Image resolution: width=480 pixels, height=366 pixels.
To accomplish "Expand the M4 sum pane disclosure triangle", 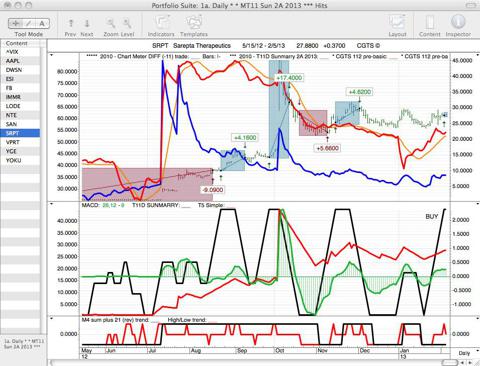I will point(51,319).
